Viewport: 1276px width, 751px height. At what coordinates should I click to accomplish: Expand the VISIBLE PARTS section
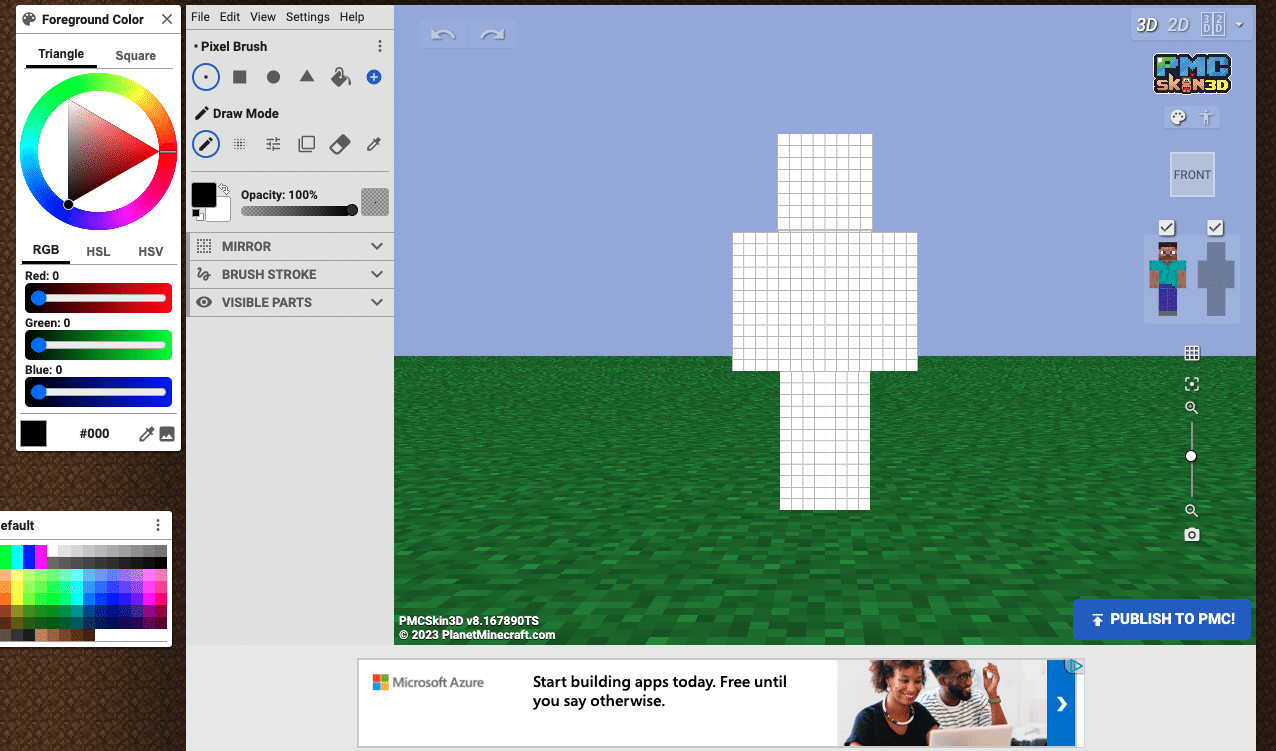(290, 302)
